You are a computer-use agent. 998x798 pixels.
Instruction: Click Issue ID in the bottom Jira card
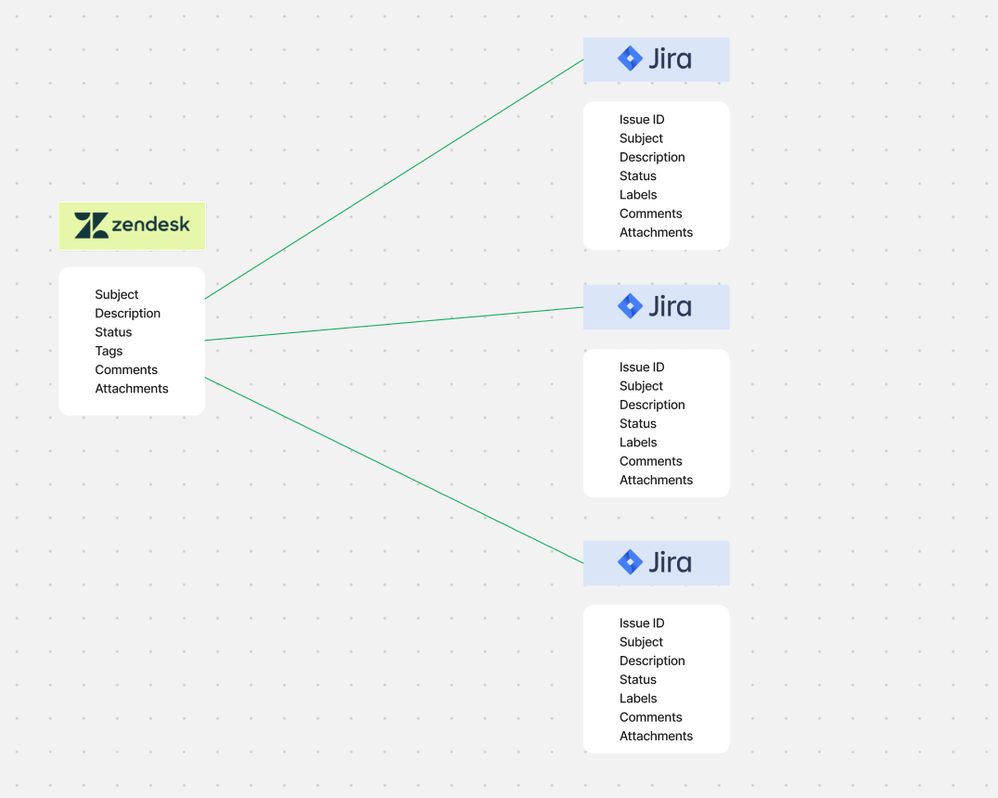pos(642,623)
